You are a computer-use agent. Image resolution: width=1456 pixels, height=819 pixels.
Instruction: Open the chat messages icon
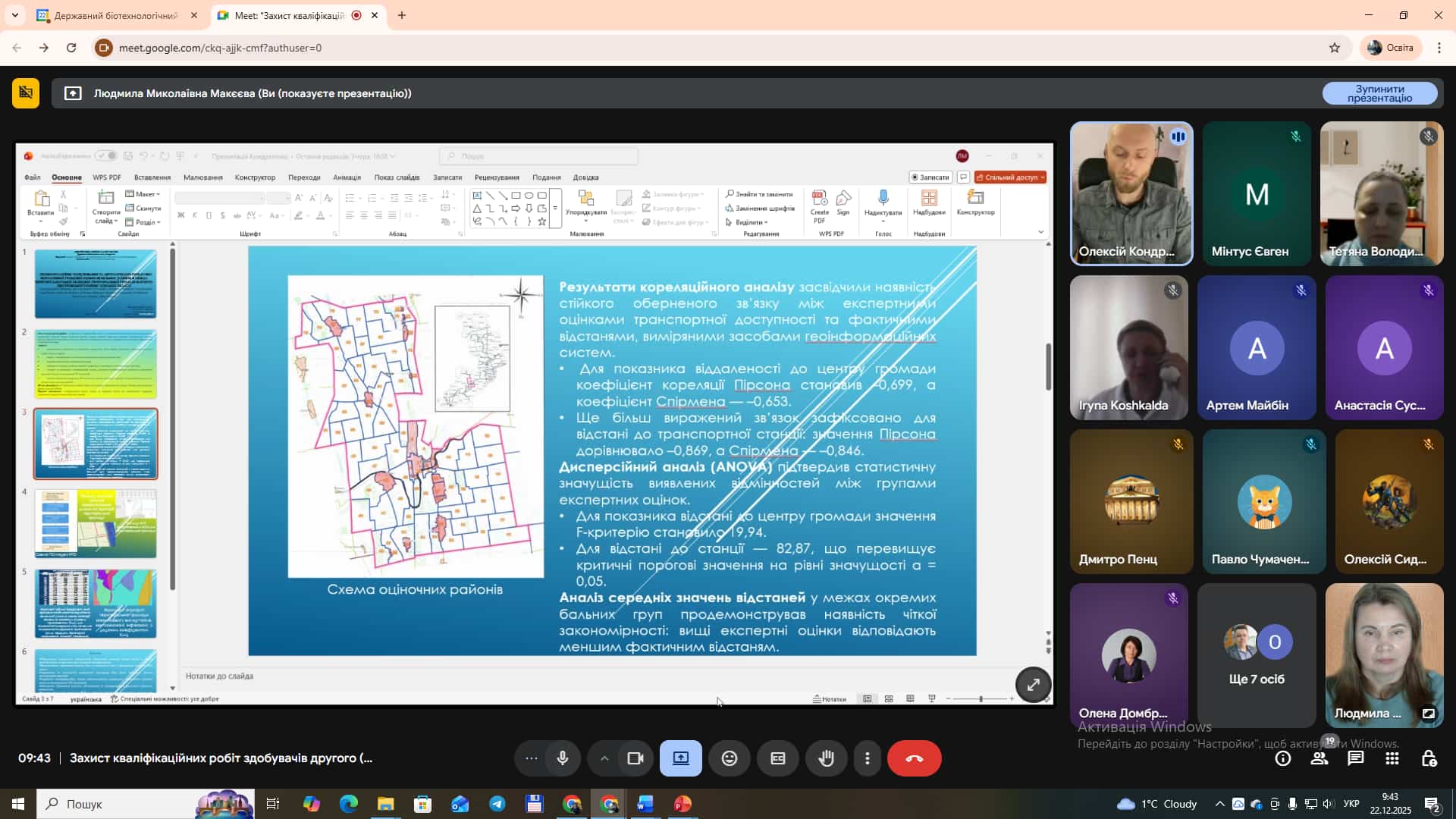point(1355,758)
